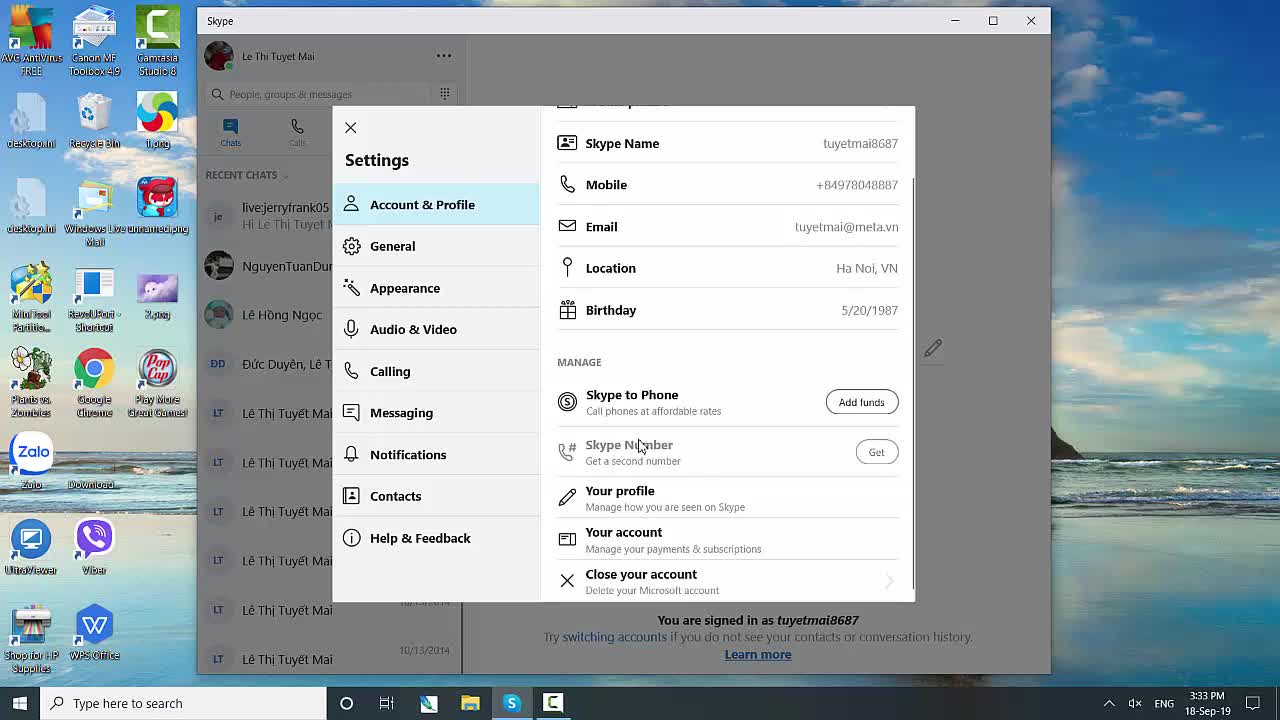Switch to the Calls tab
This screenshot has height=720, width=1280.
click(x=297, y=132)
